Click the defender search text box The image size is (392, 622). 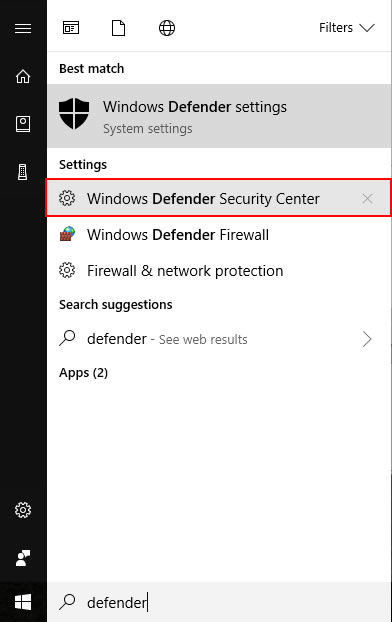[x=219, y=602]
